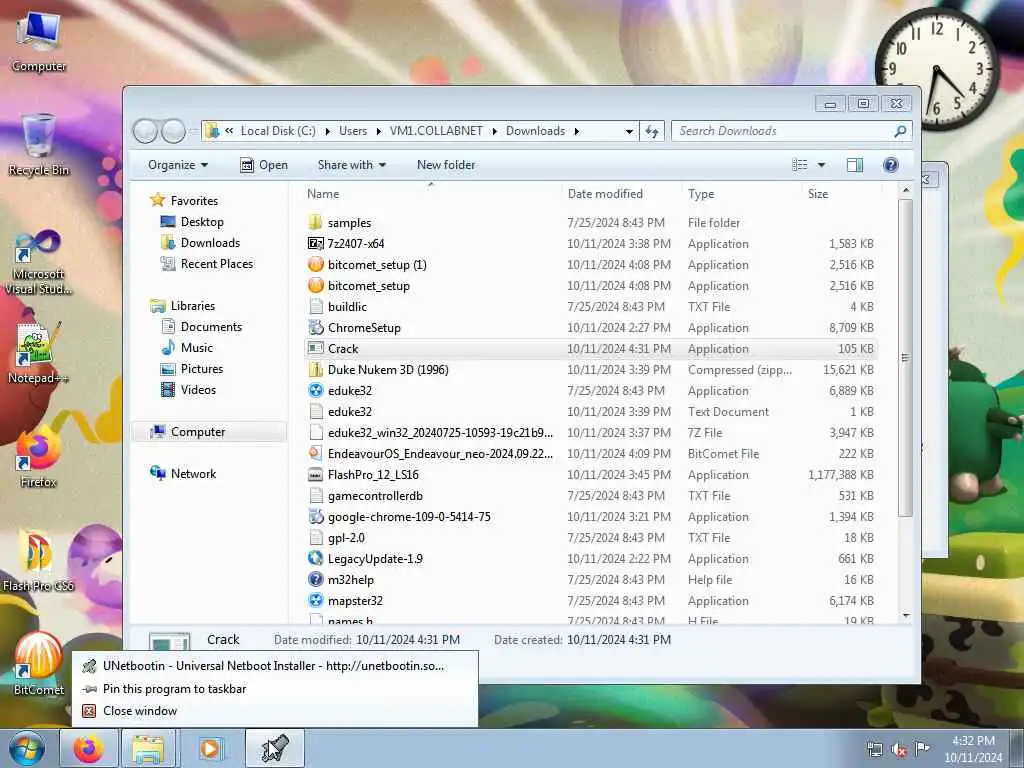Screen dimensions: 1024x768
Task: Toggle the preview pane icon
Action: [854, 165]
